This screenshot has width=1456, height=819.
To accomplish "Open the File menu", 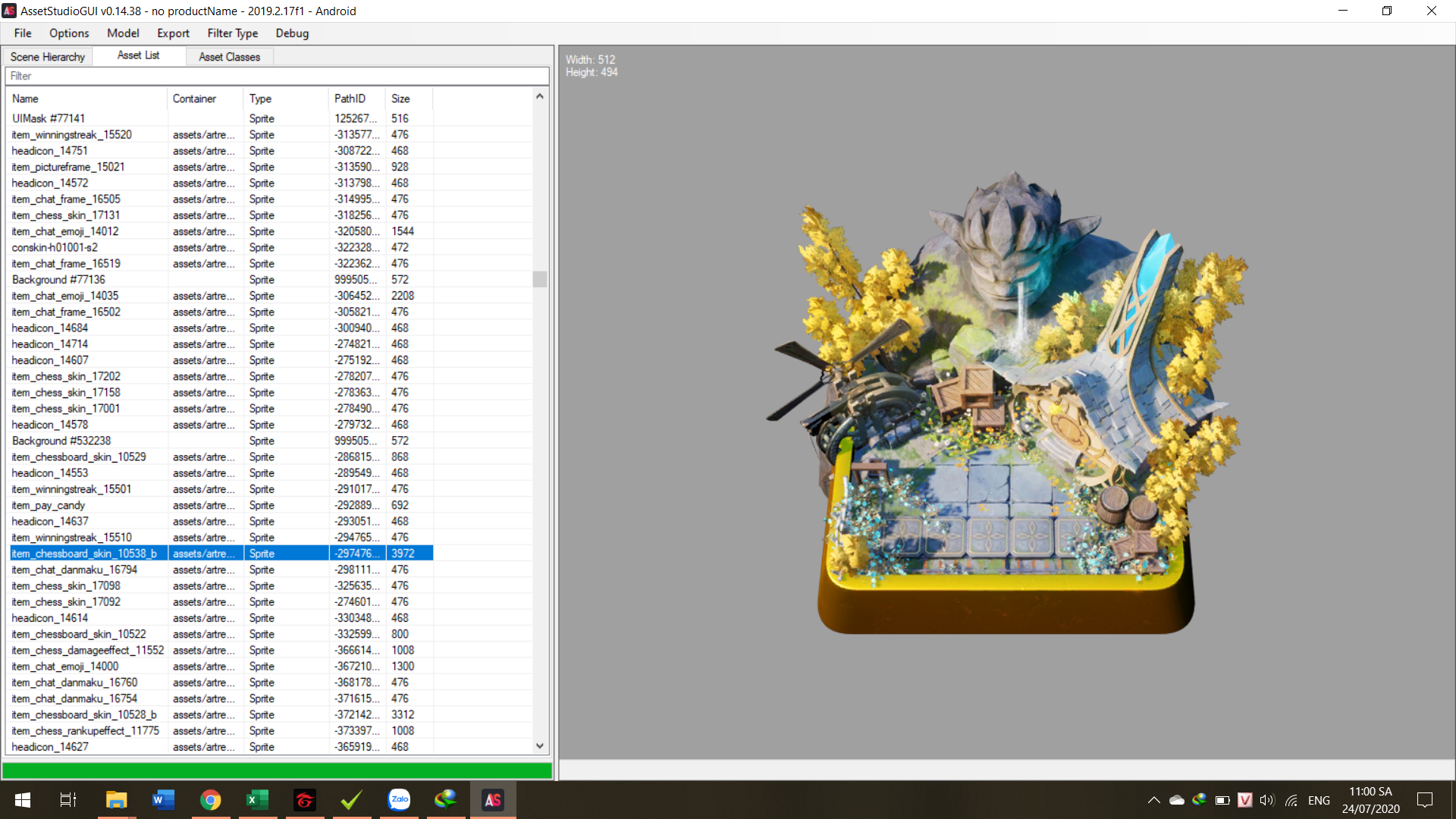I will (23, 33).
